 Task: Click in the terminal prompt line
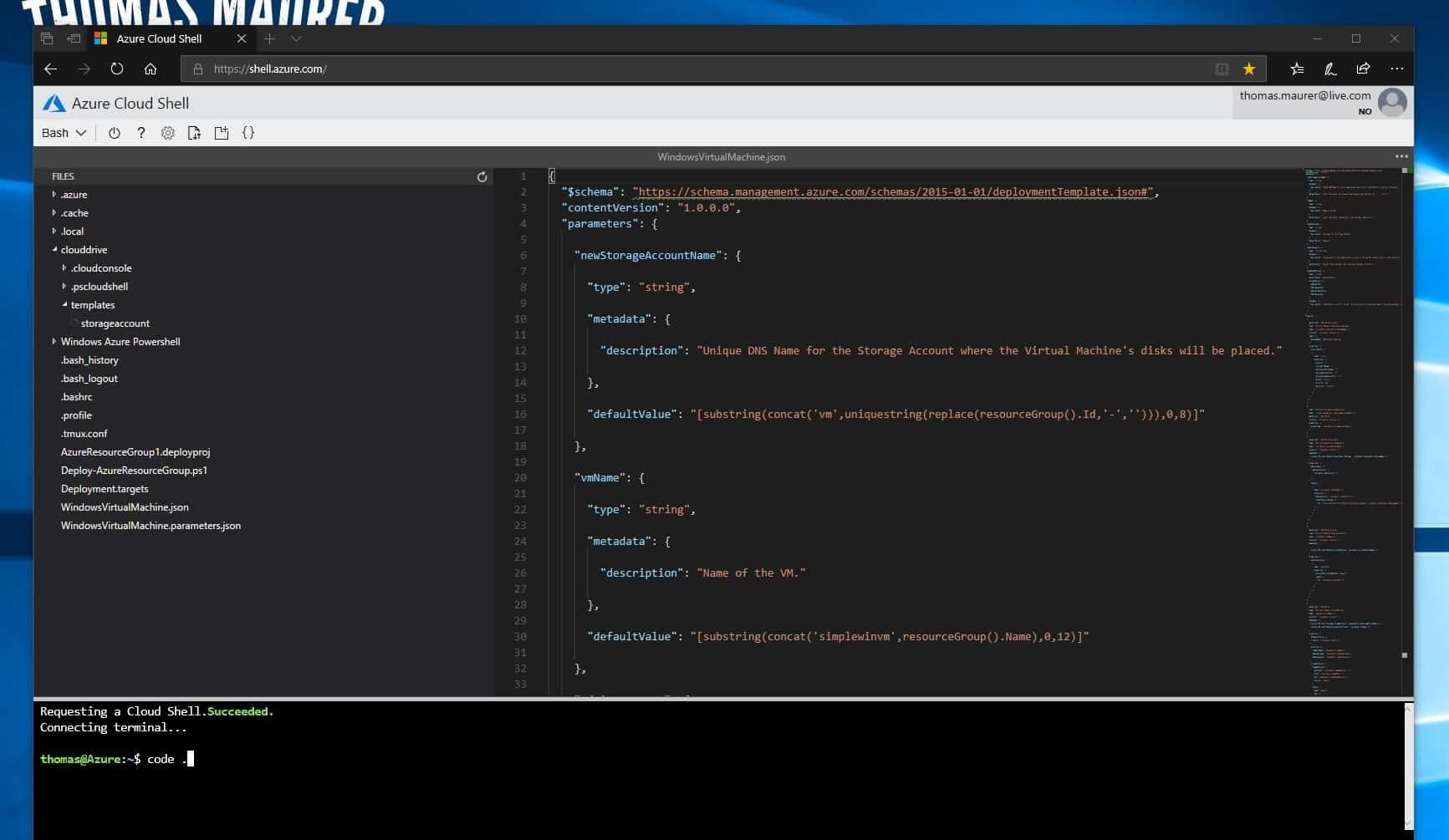[117, 759]
